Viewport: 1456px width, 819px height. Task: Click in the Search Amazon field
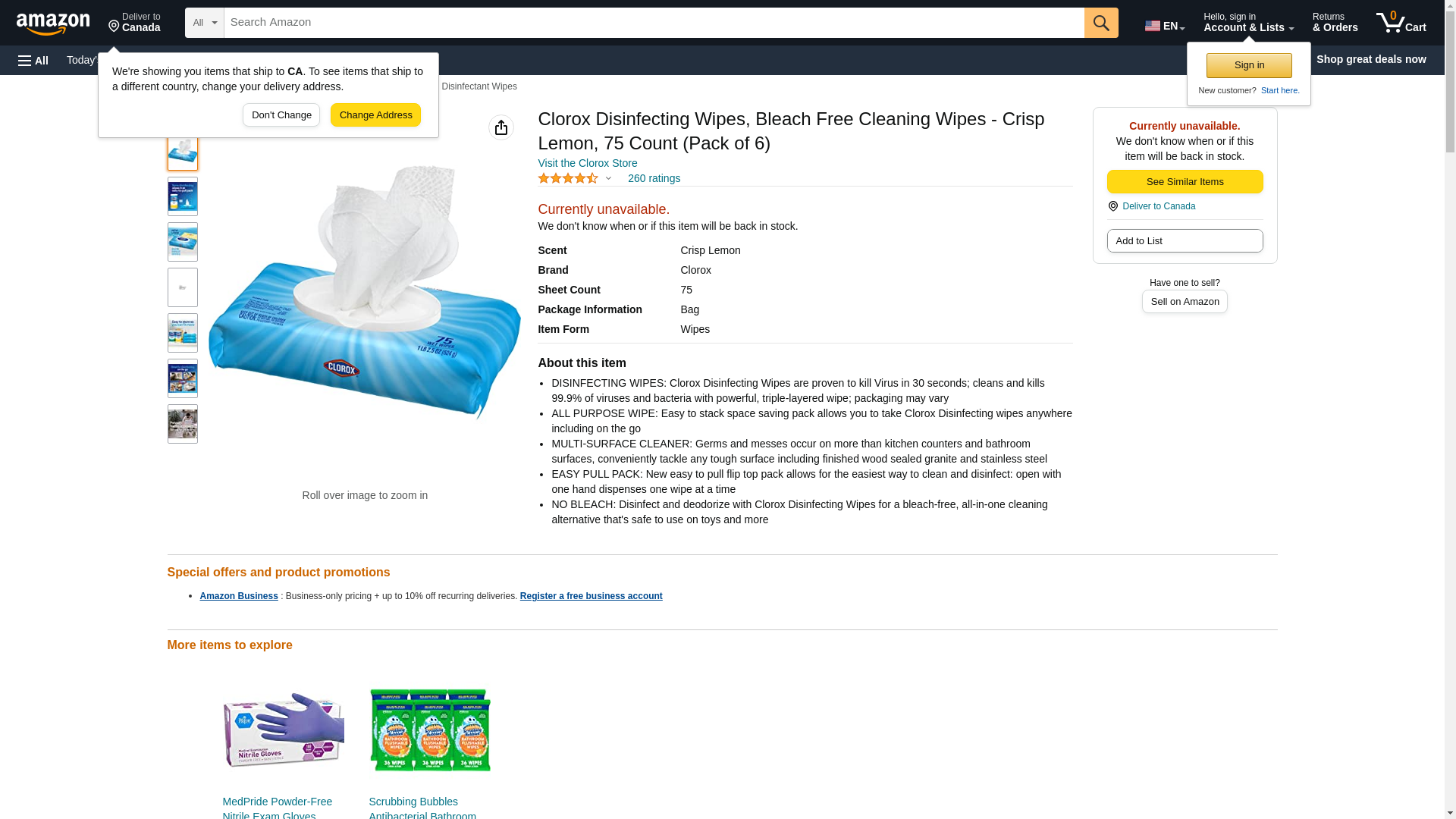click(654, 23)
